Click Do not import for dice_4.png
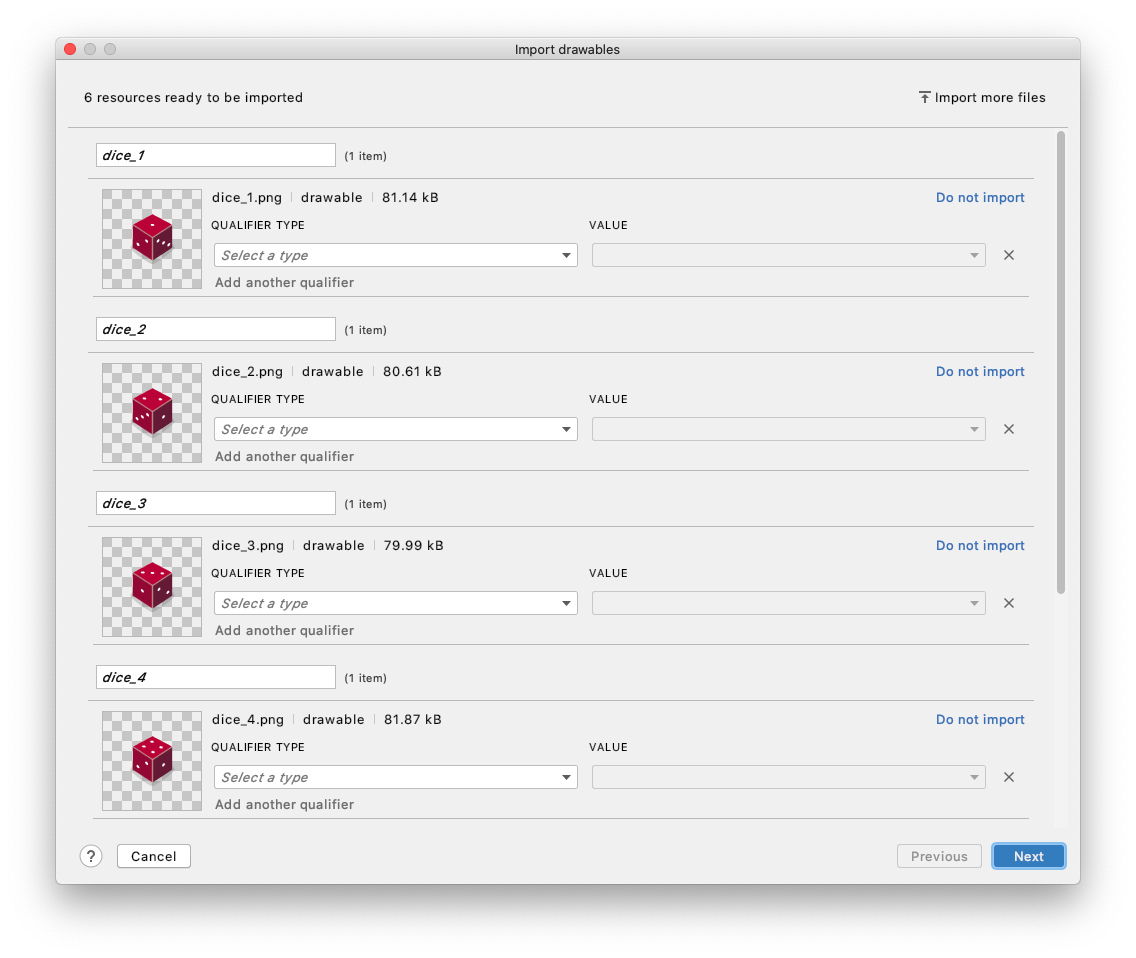 click(x=979, y=720)
